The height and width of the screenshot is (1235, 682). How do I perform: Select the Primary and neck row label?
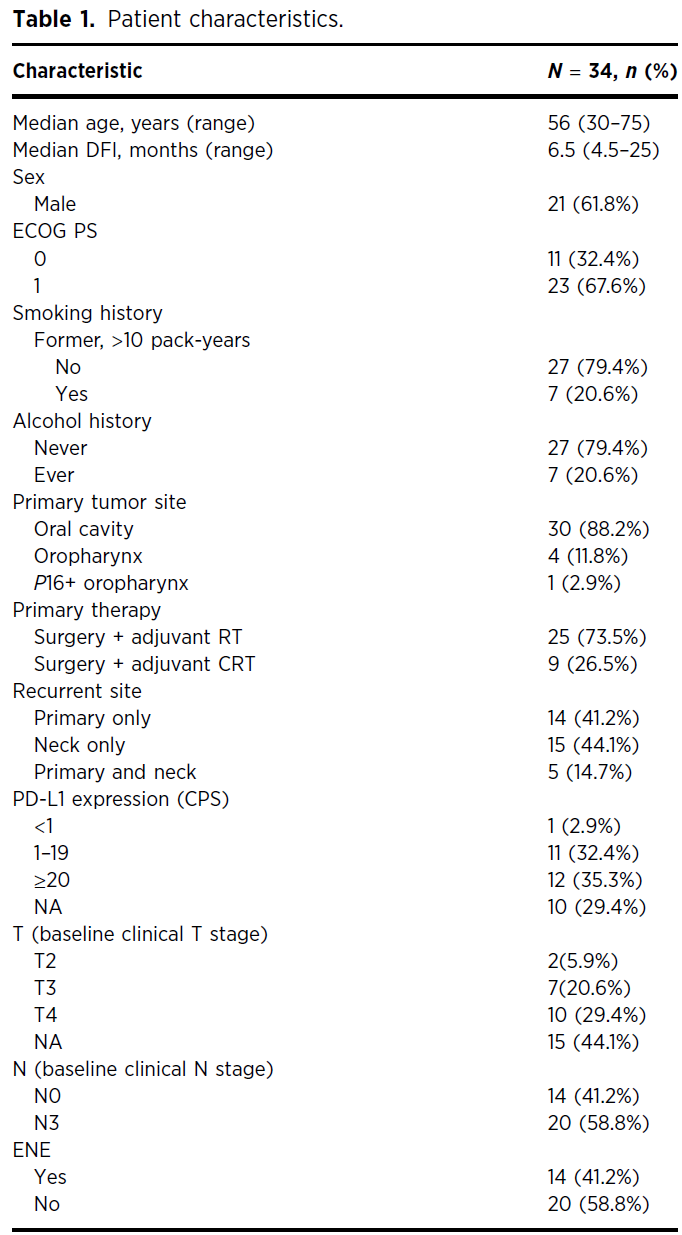[115, 771]
